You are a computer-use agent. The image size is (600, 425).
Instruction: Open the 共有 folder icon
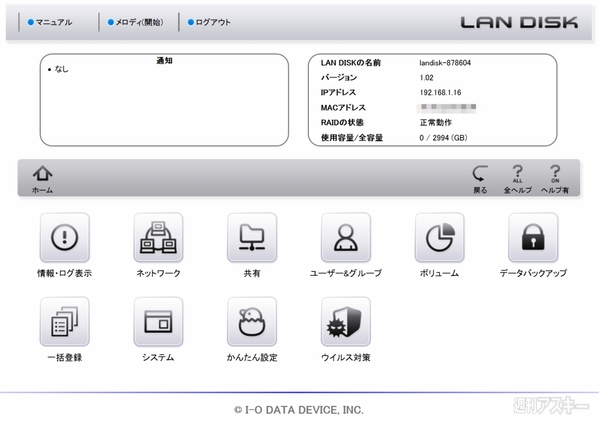(252, 238)
